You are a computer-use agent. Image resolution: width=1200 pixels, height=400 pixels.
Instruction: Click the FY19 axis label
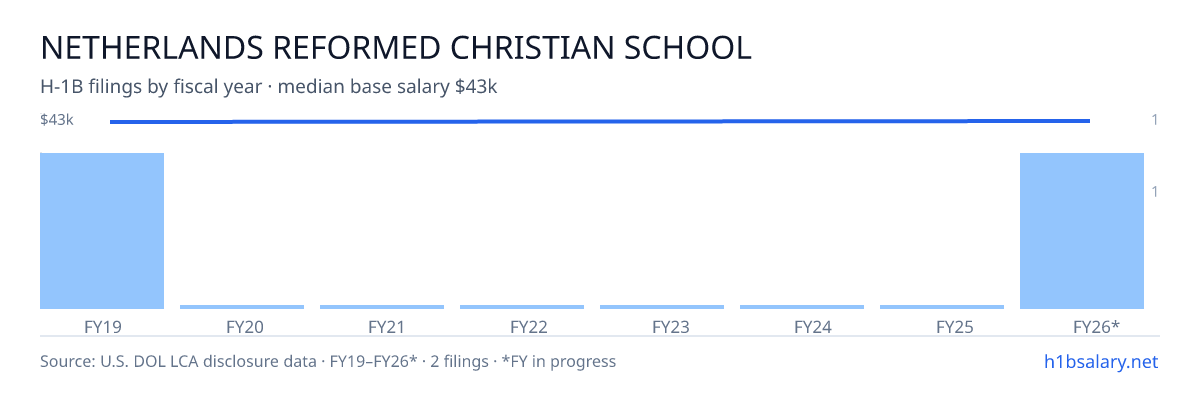coord(102,326)
